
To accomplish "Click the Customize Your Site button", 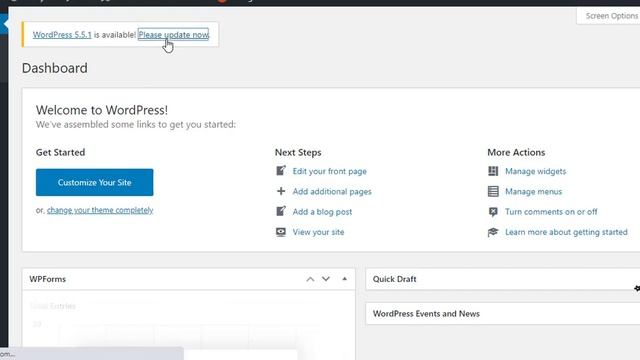I will (x=95, y=182).
